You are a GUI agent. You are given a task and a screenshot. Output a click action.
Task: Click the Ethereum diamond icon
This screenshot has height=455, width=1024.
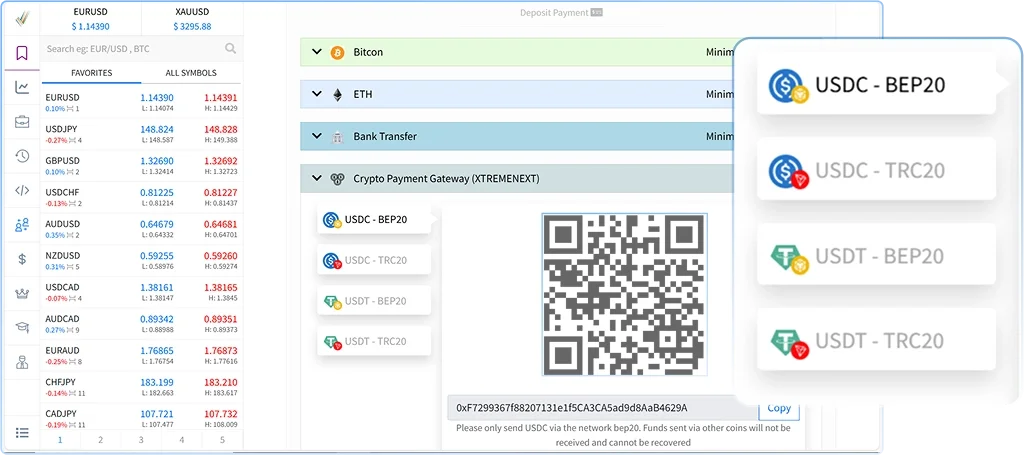coord(337,94)
